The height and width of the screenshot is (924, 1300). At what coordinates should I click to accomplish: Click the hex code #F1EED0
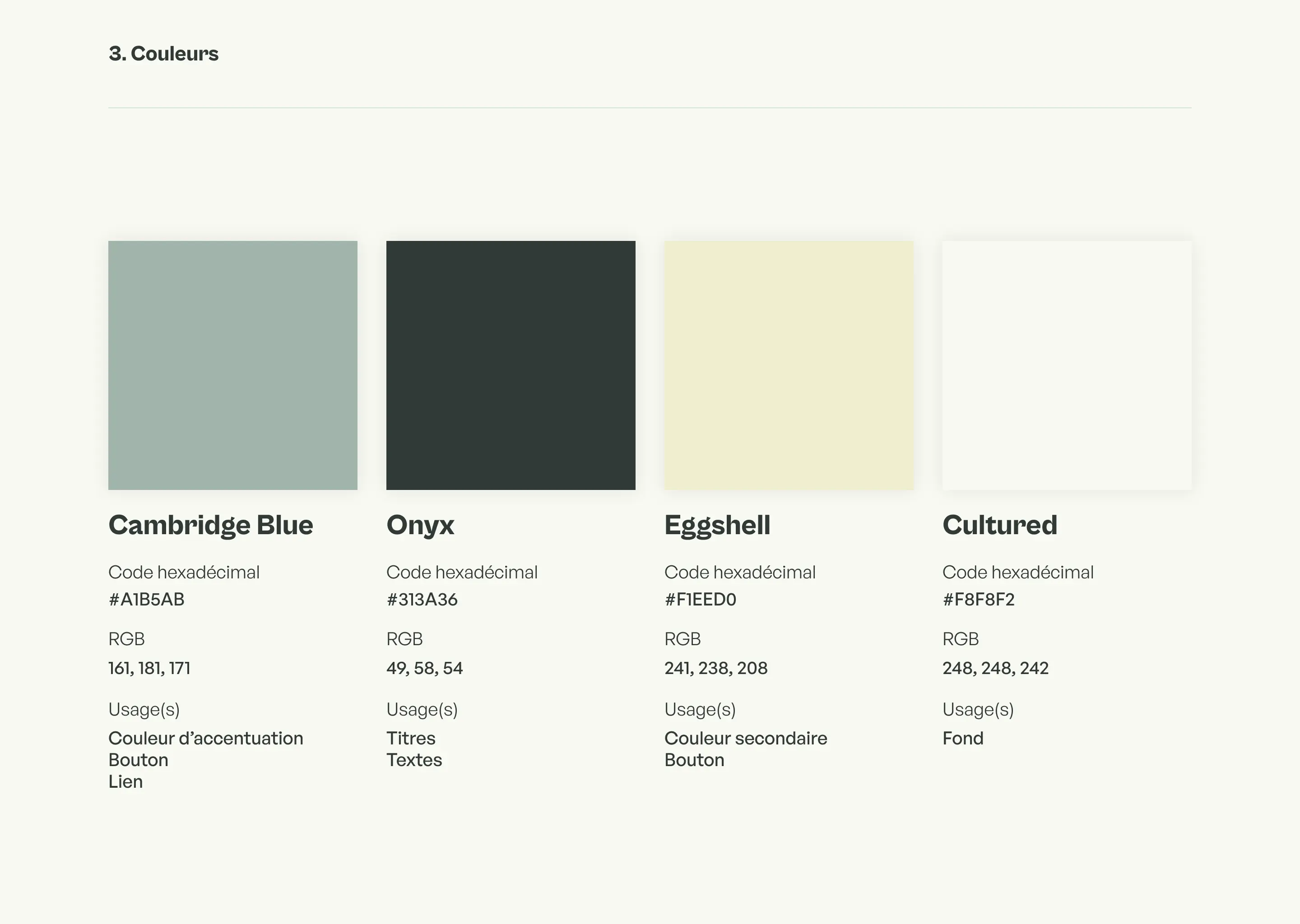tap(700, 599)
